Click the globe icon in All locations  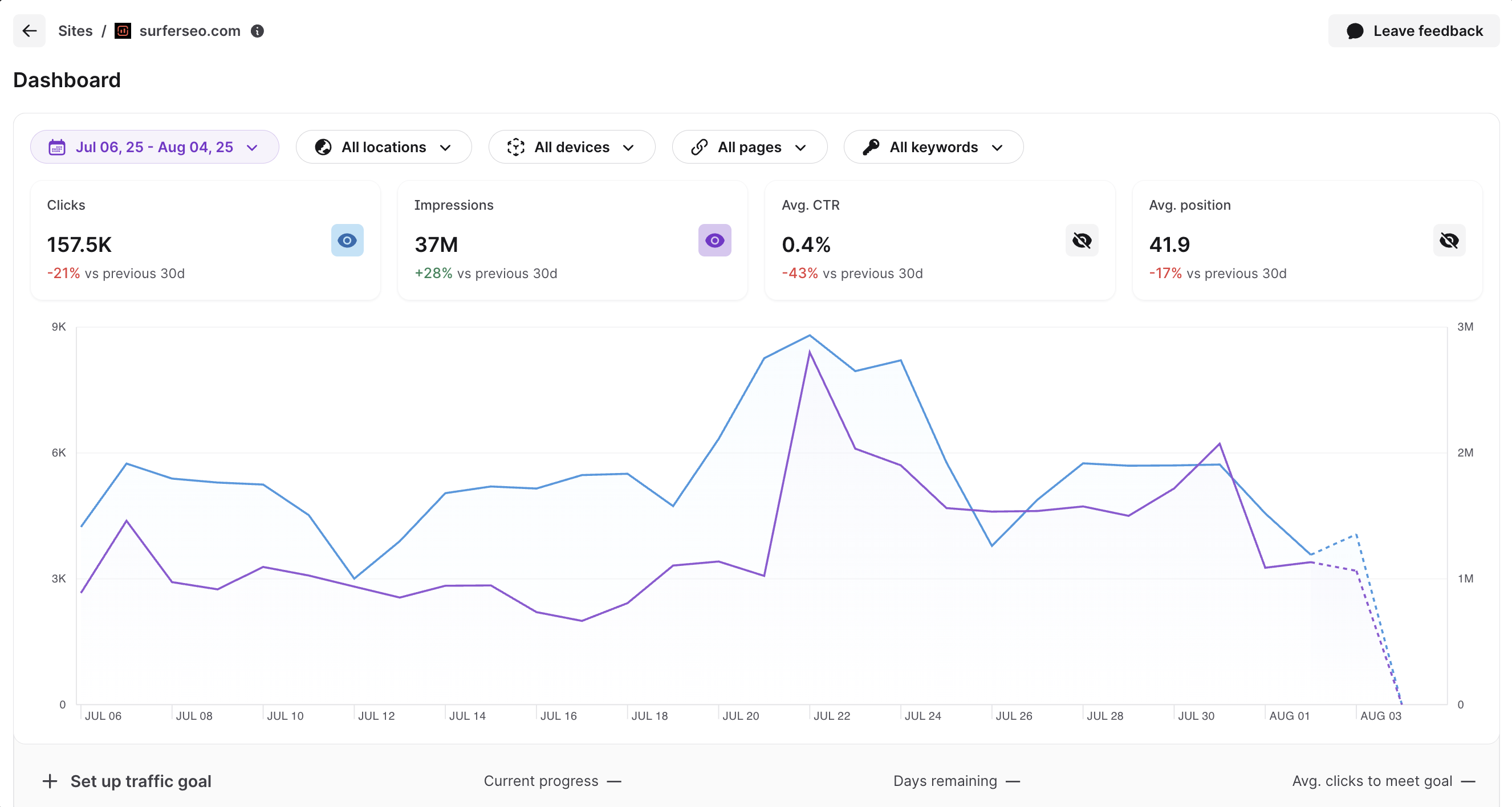tap(323, 147)
